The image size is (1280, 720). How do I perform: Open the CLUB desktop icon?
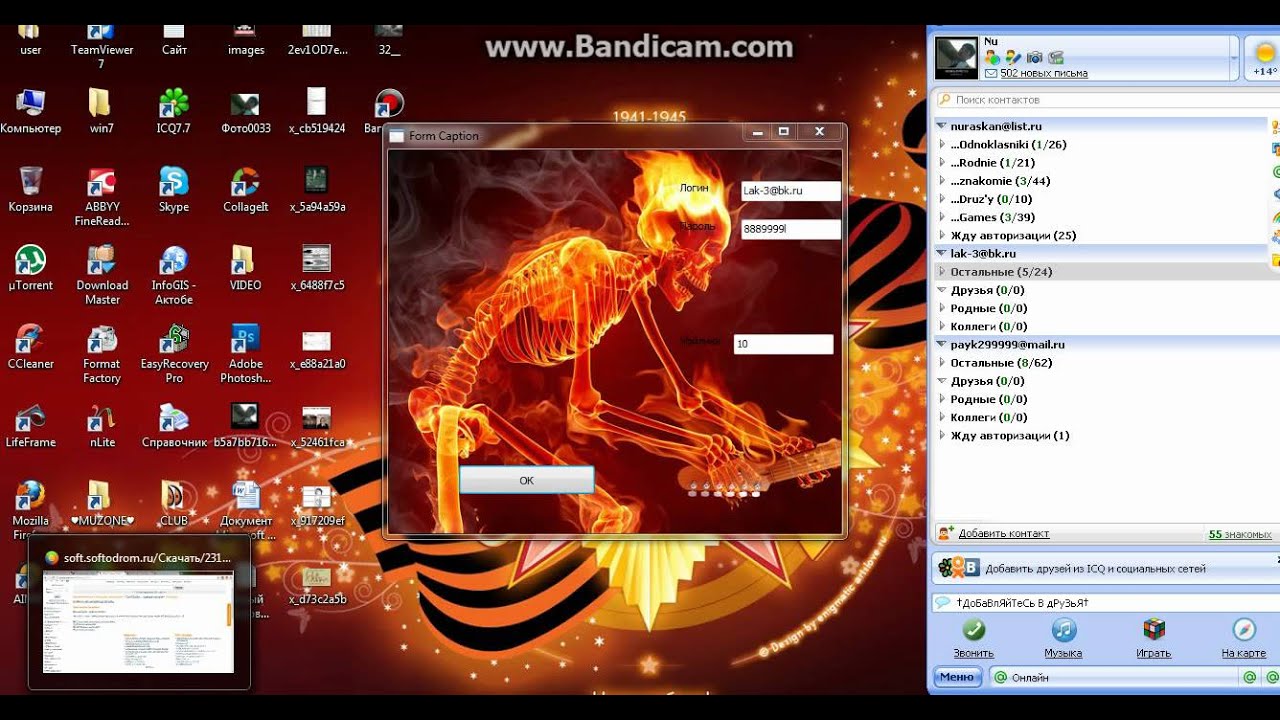(x=174, y=503)
